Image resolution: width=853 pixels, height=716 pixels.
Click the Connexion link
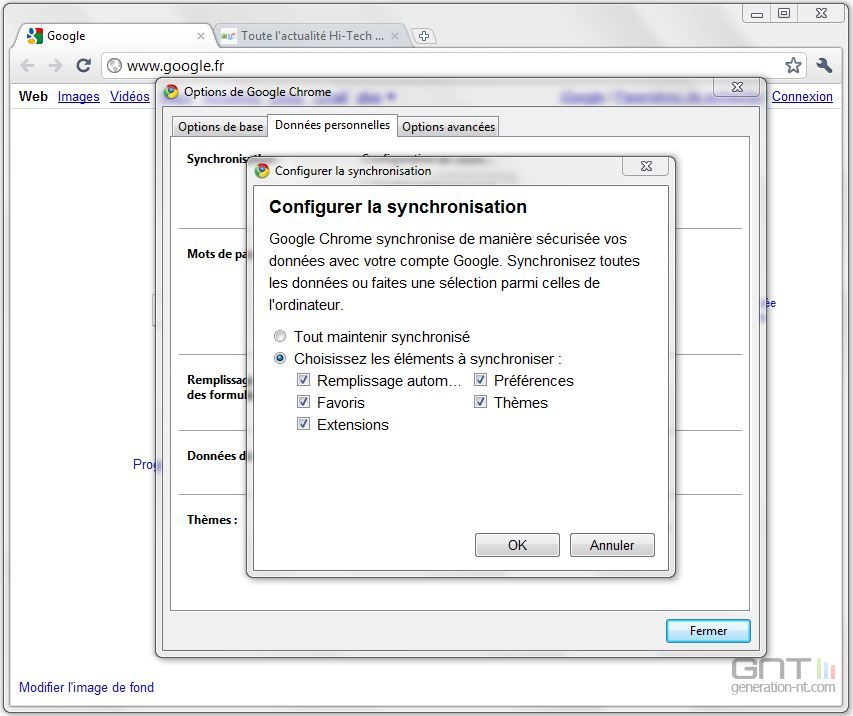802,96
